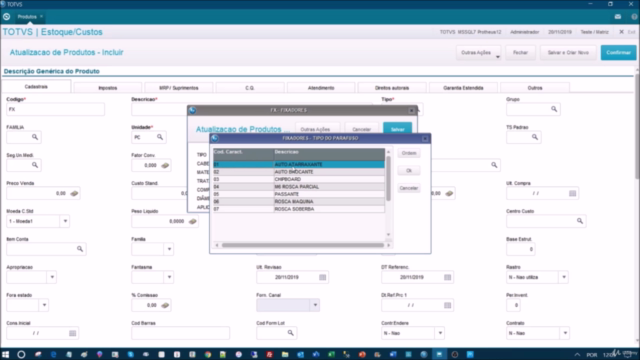Close the Produtos tab
The width and height of the screenshot is (640, 360).
(x=41, y=16)
